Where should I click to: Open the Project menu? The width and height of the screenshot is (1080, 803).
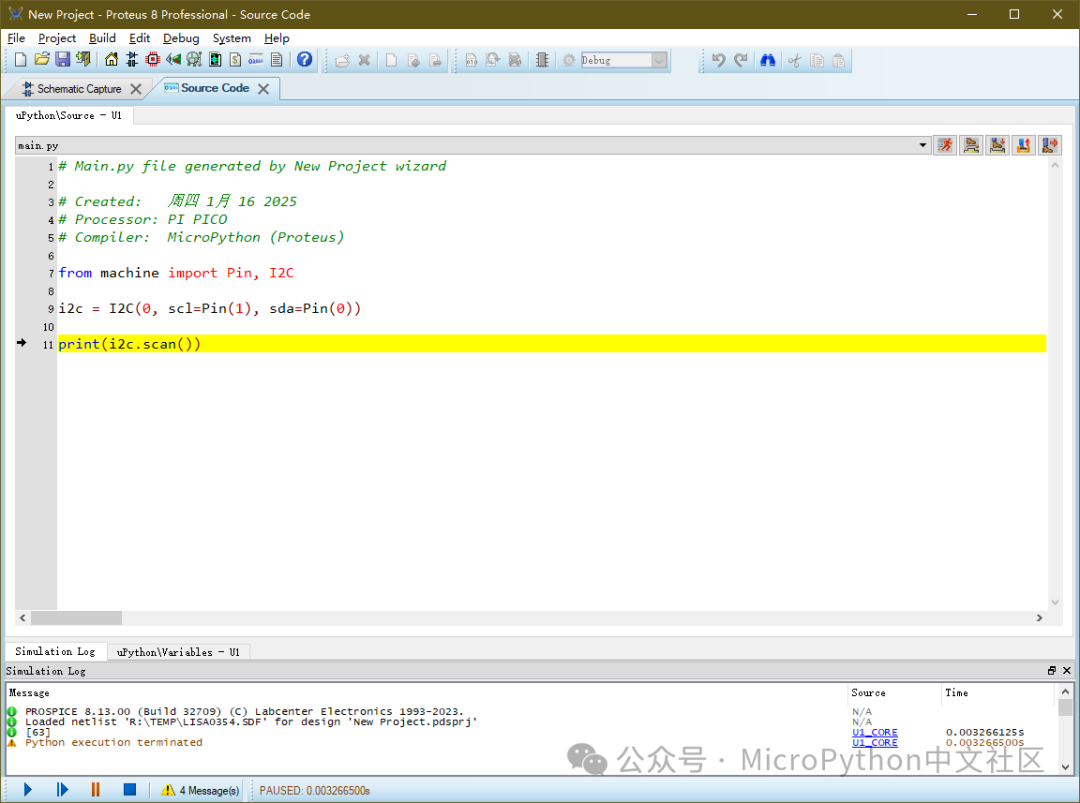(56, 38)
